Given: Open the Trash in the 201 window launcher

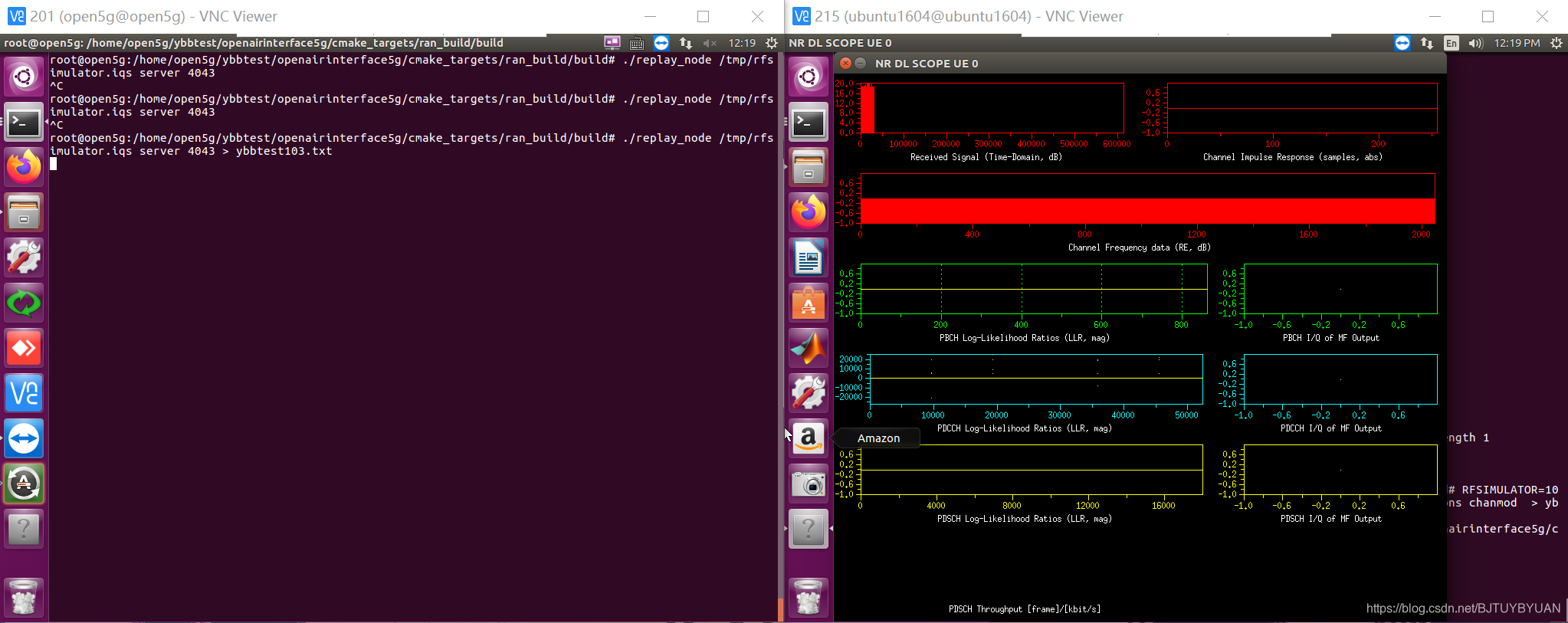Looking at the screenshot, I should tap(24, 597).
